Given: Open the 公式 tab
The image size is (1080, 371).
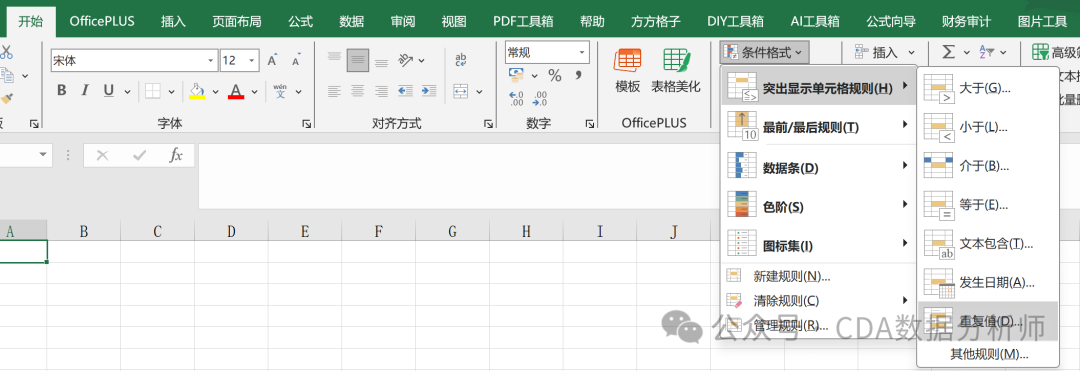Looking at the screenshot, I should [301, 21].
